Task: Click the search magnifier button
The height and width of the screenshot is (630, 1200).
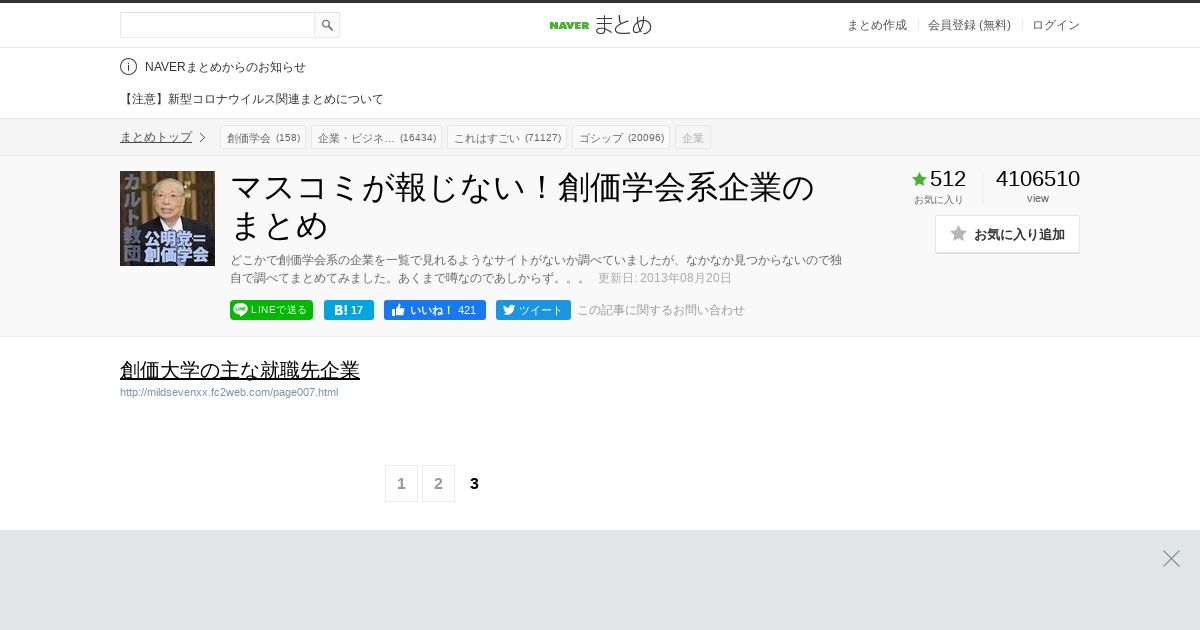Action: point(327,25)
